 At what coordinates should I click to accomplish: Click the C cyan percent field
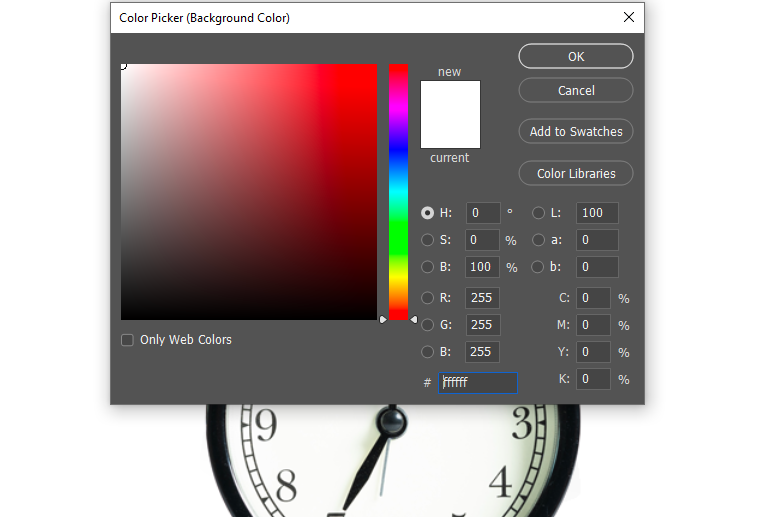click(593, 298)
